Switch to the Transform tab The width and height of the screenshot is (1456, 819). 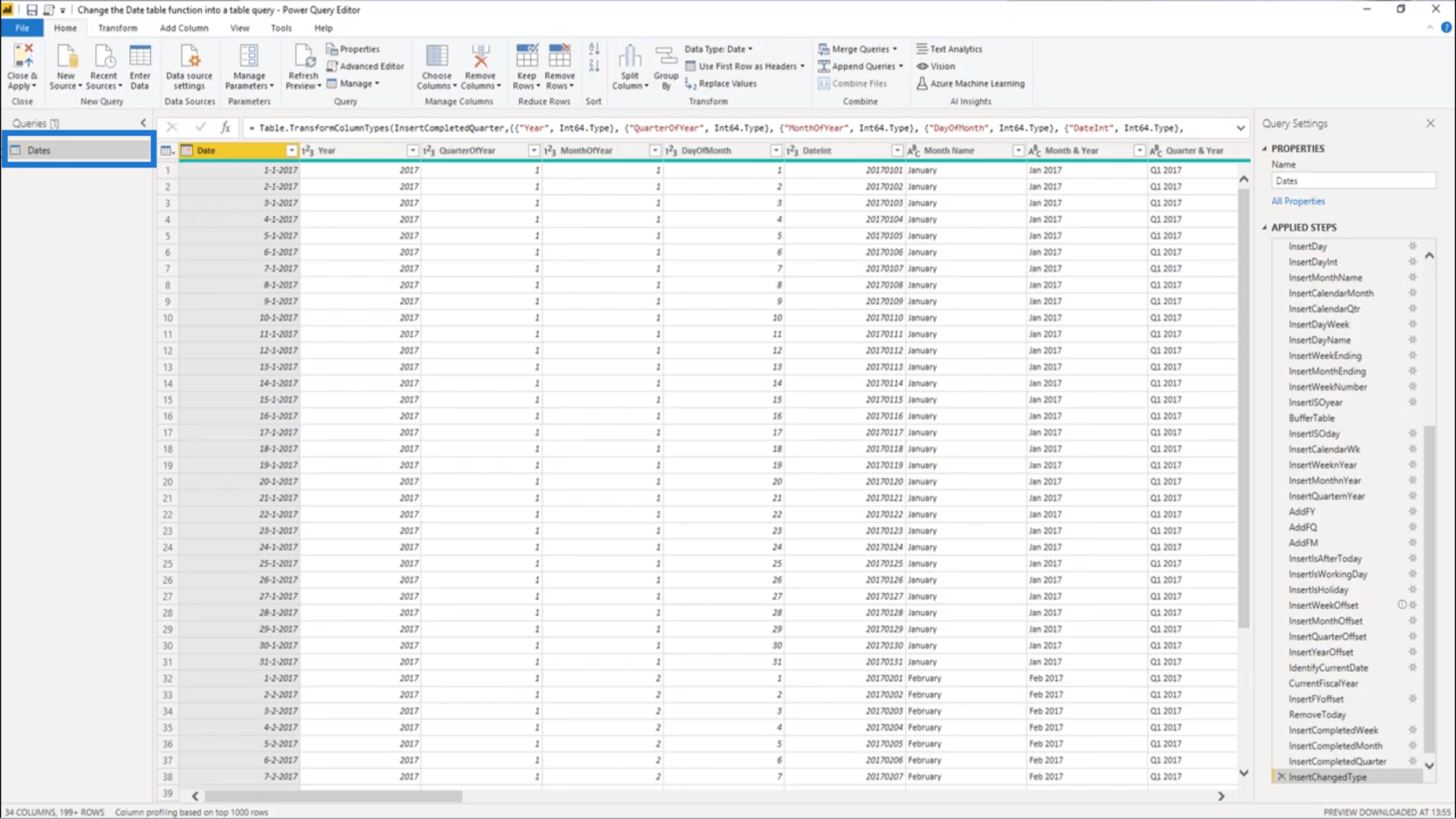click(x=118, y=28)
